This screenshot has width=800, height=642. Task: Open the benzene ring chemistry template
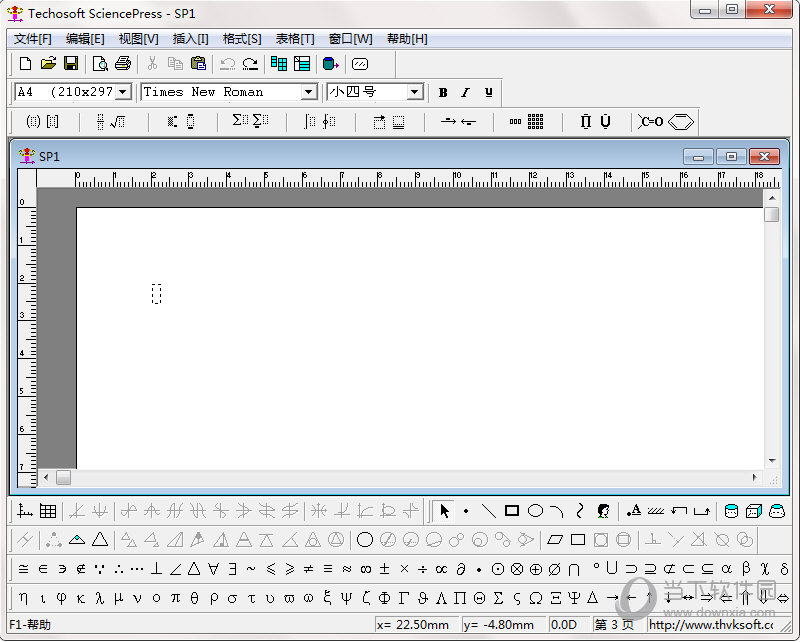coord(680,122)
